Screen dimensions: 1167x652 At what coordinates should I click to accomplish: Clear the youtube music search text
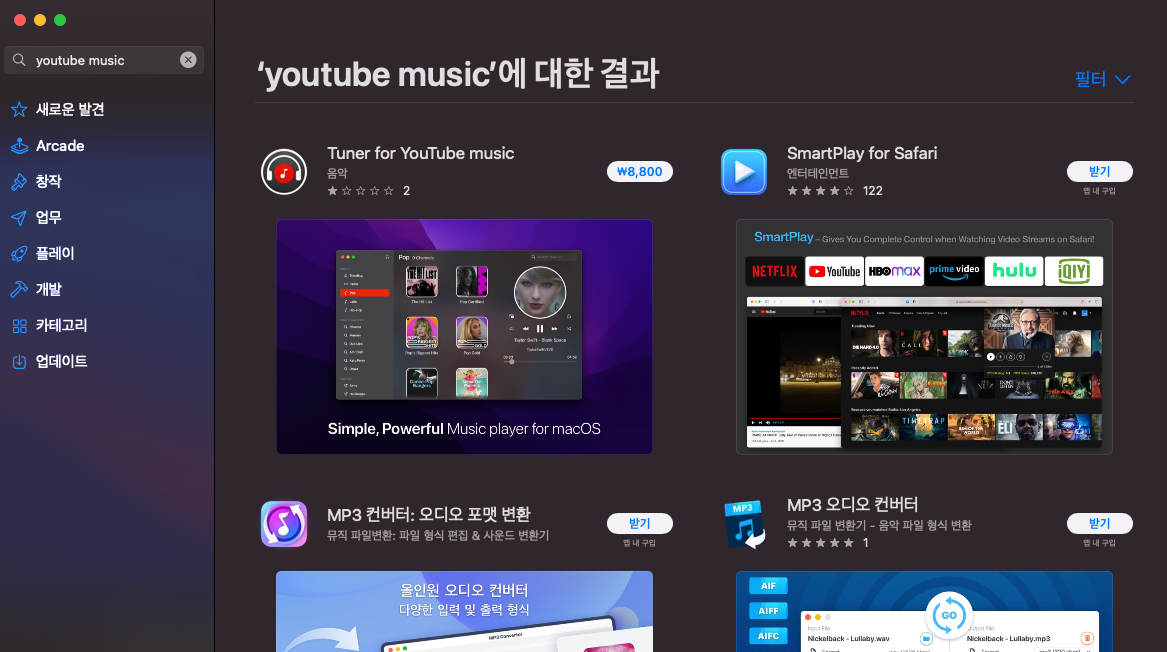[188, 60]
